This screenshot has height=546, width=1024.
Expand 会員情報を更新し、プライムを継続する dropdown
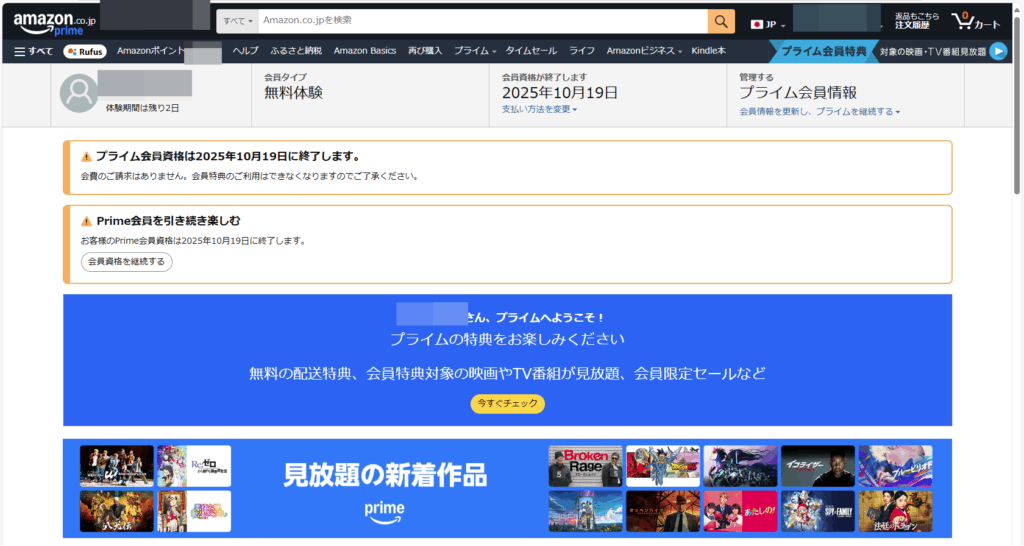coord(819,112)
